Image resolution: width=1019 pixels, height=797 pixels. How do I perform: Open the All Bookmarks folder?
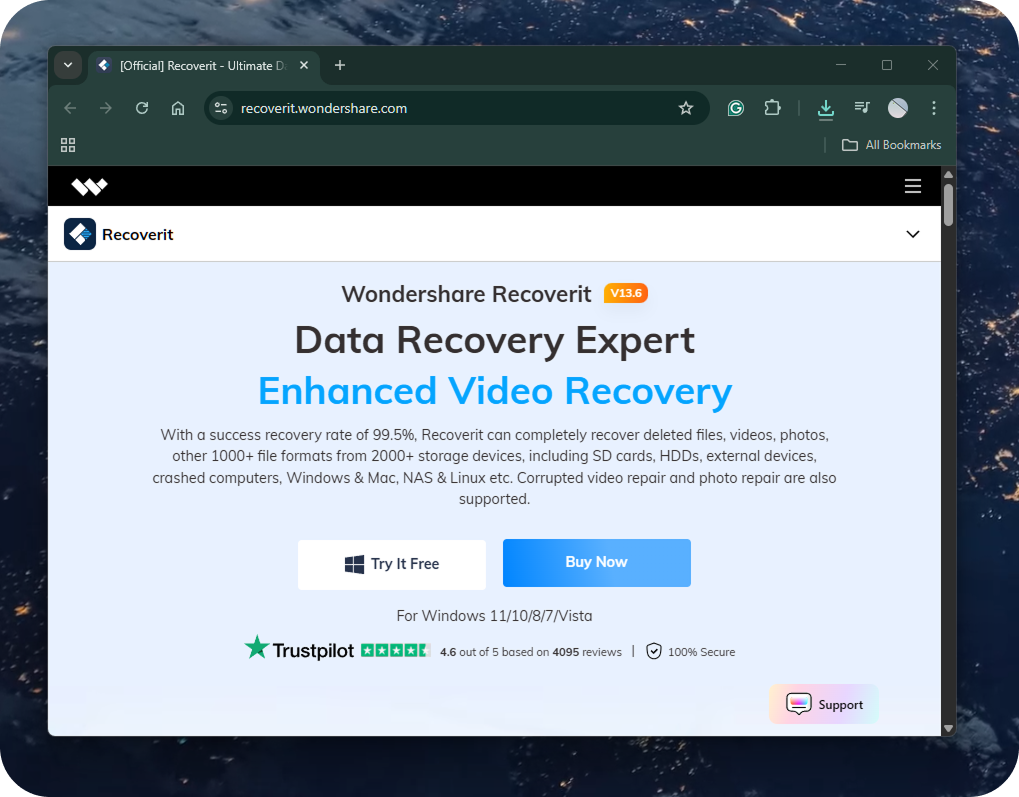coord(891,145)
